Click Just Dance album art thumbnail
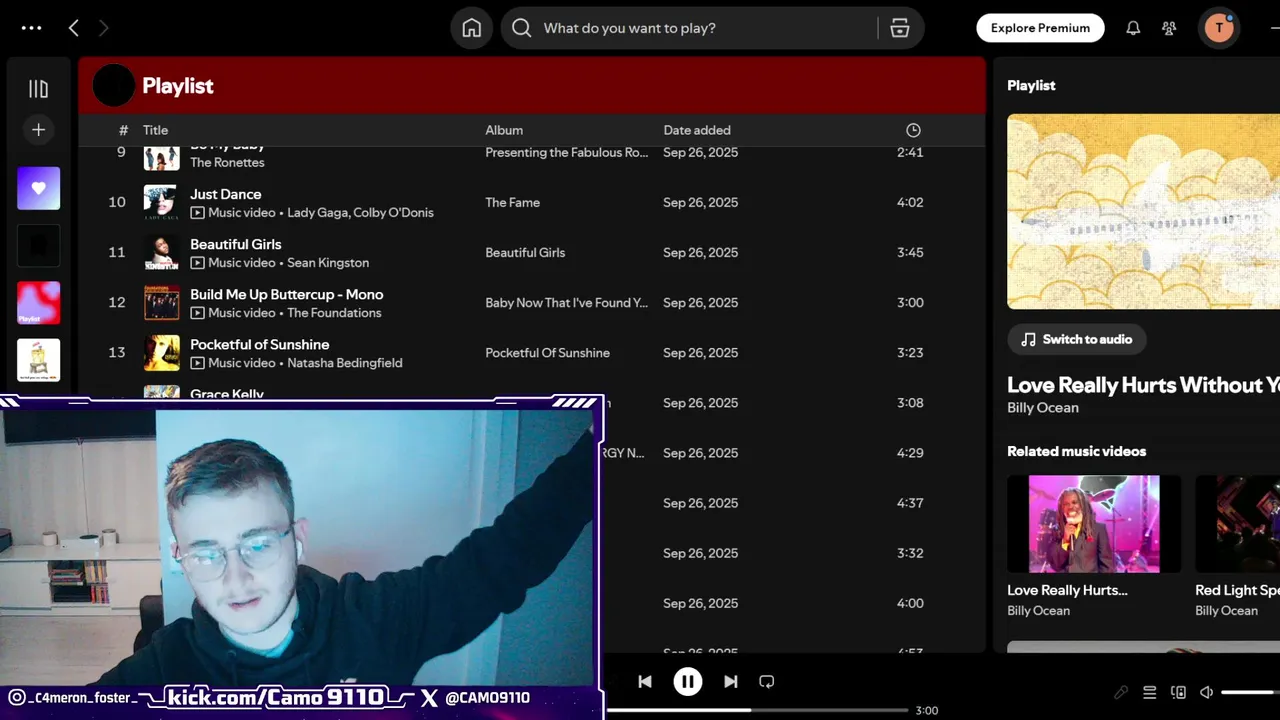 pos(161,202)
